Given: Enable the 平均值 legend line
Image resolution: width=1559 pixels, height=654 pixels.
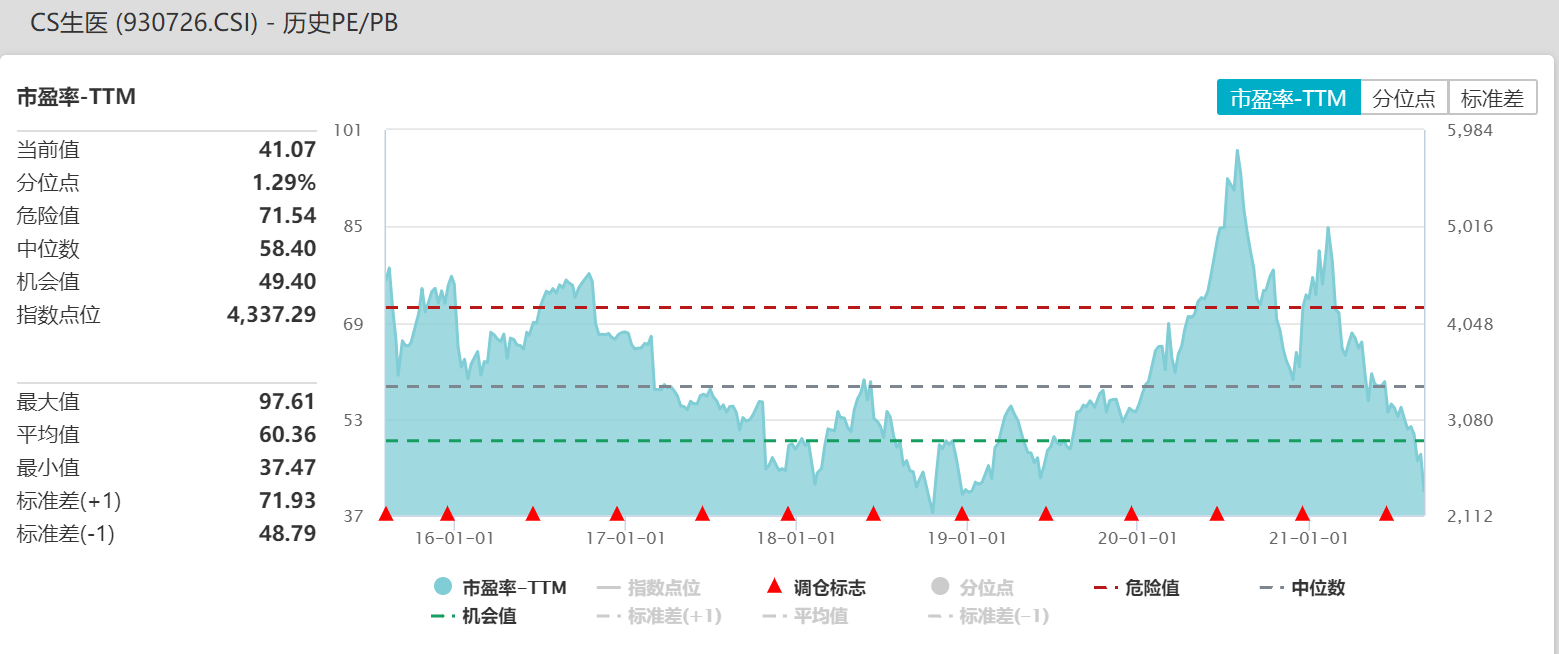Looking at the screenshot, I should click(x=805, y=616).
